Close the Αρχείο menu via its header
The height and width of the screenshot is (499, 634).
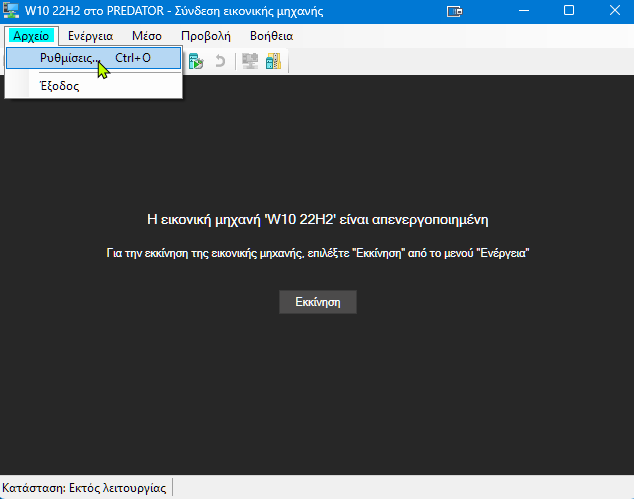pyautogui.click(x=31, y=36)
